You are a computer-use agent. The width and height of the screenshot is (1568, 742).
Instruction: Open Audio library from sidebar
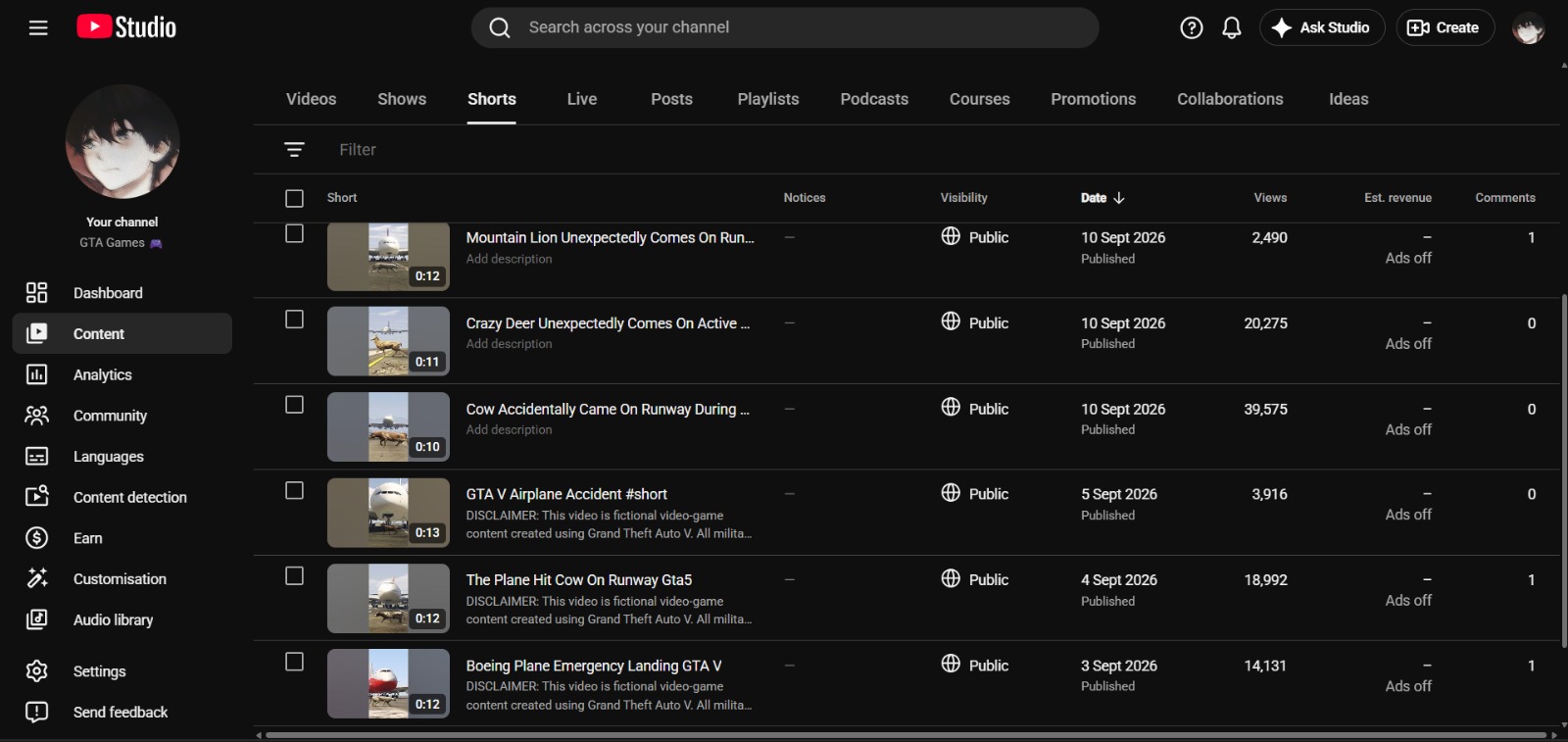[122, 619]
